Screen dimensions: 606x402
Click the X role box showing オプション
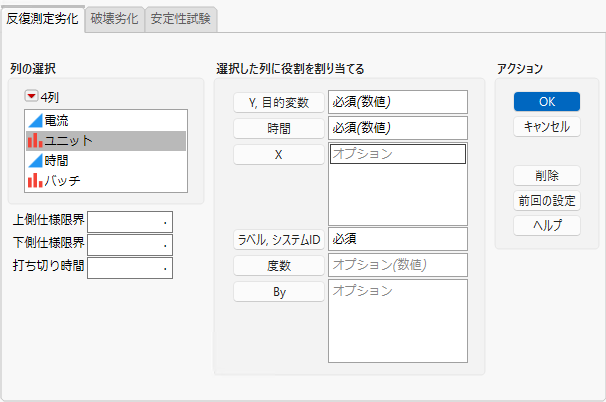point(398,184)
